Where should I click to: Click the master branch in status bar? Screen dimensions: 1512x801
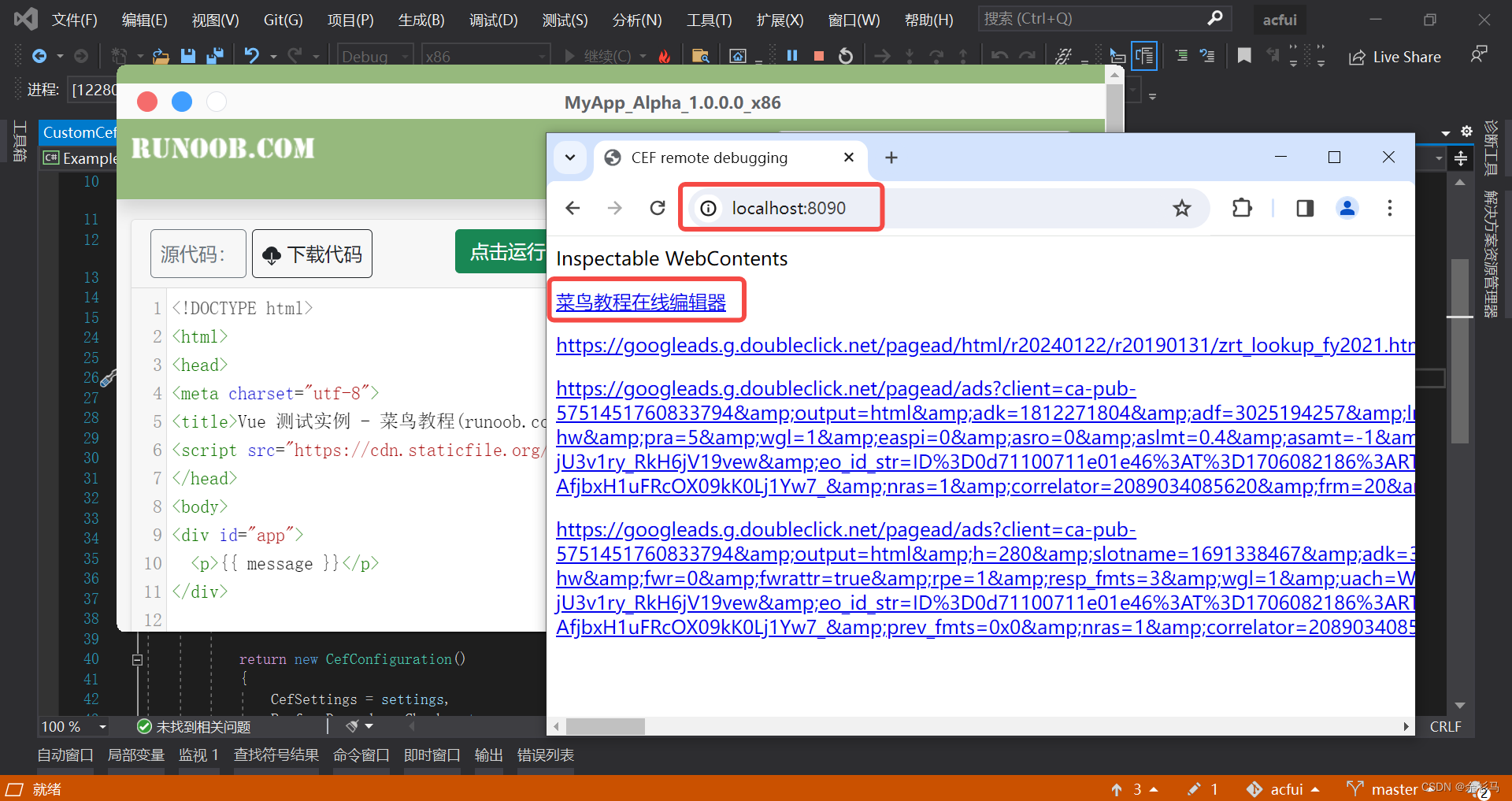(x=1383, y=789)
